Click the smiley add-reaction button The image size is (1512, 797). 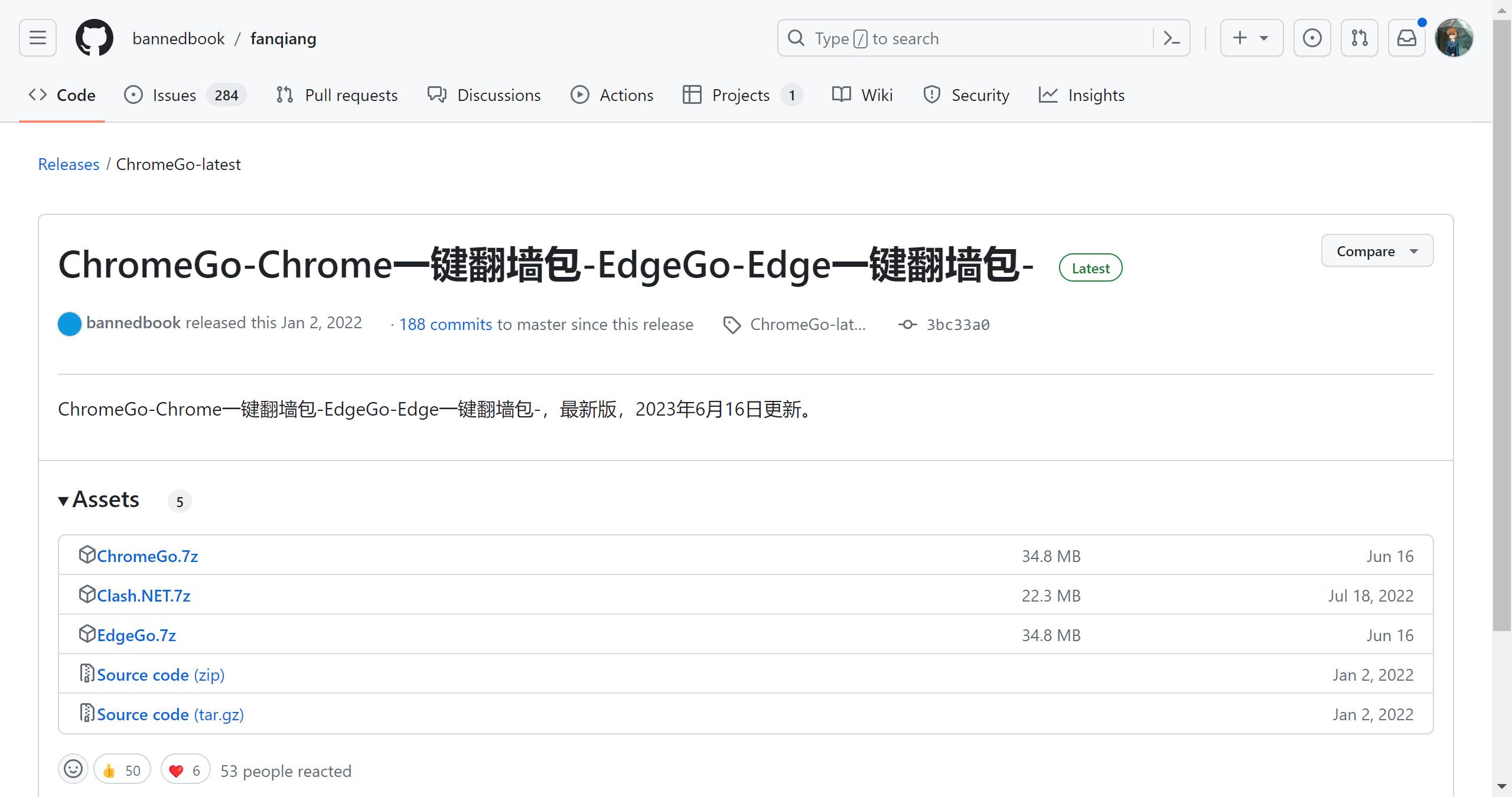[x=73, y=769]
